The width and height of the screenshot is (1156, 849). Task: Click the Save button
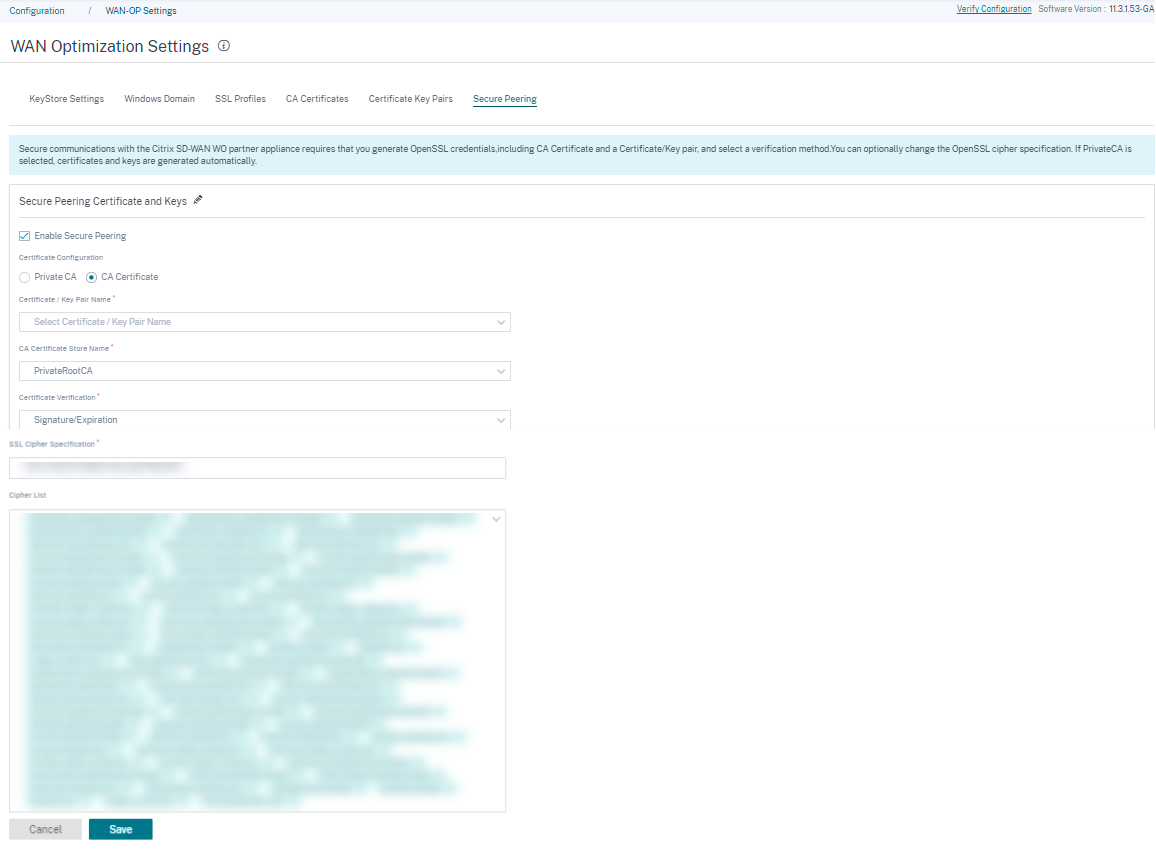(121, 829)
